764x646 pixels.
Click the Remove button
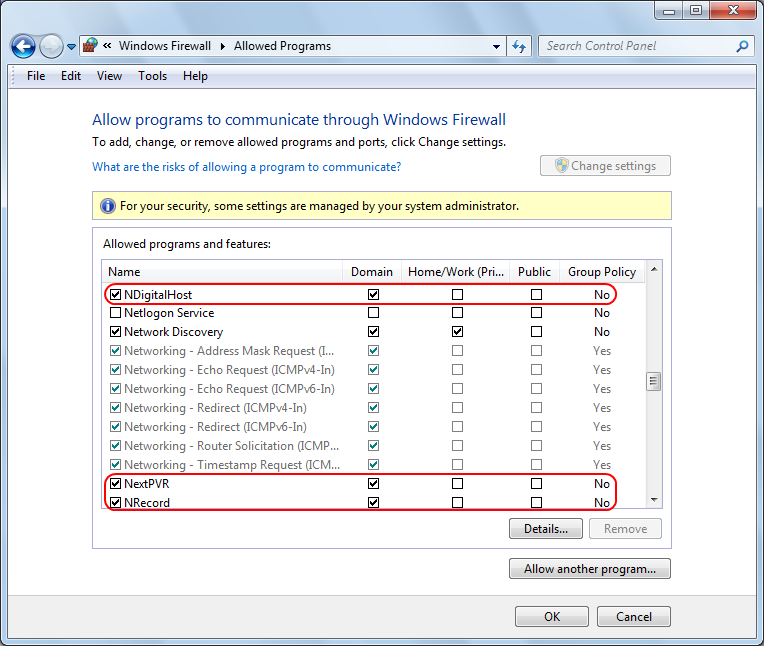pos(625,529)
